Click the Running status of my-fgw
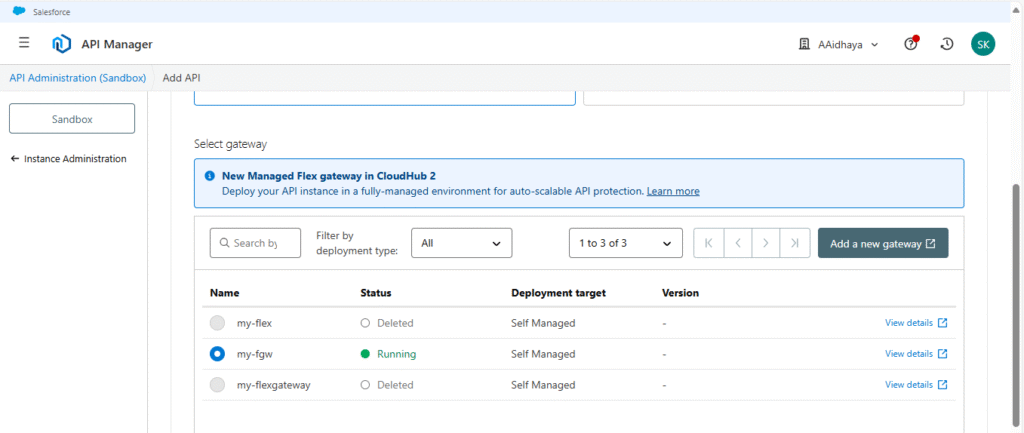 click(x=389, y=354)
